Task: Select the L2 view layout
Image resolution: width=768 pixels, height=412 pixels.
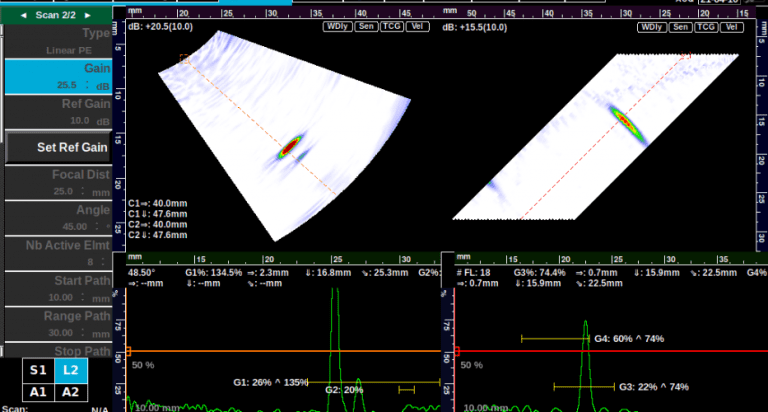Action: pos(71,369)
